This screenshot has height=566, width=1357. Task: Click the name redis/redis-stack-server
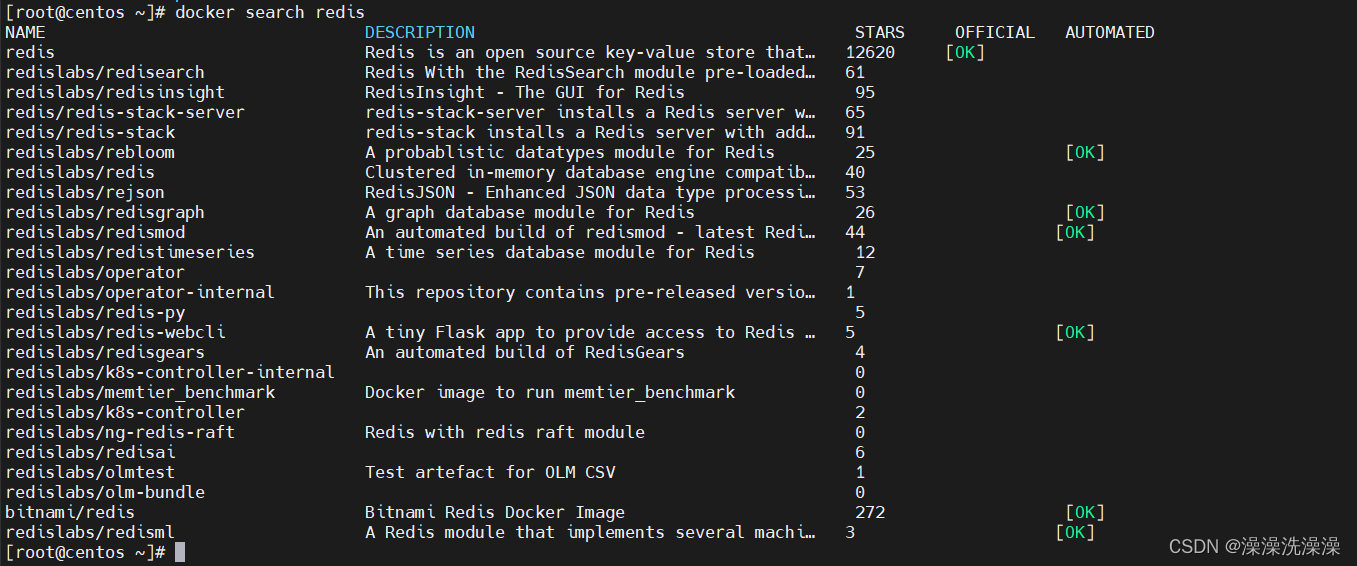(x=125, y=112)
